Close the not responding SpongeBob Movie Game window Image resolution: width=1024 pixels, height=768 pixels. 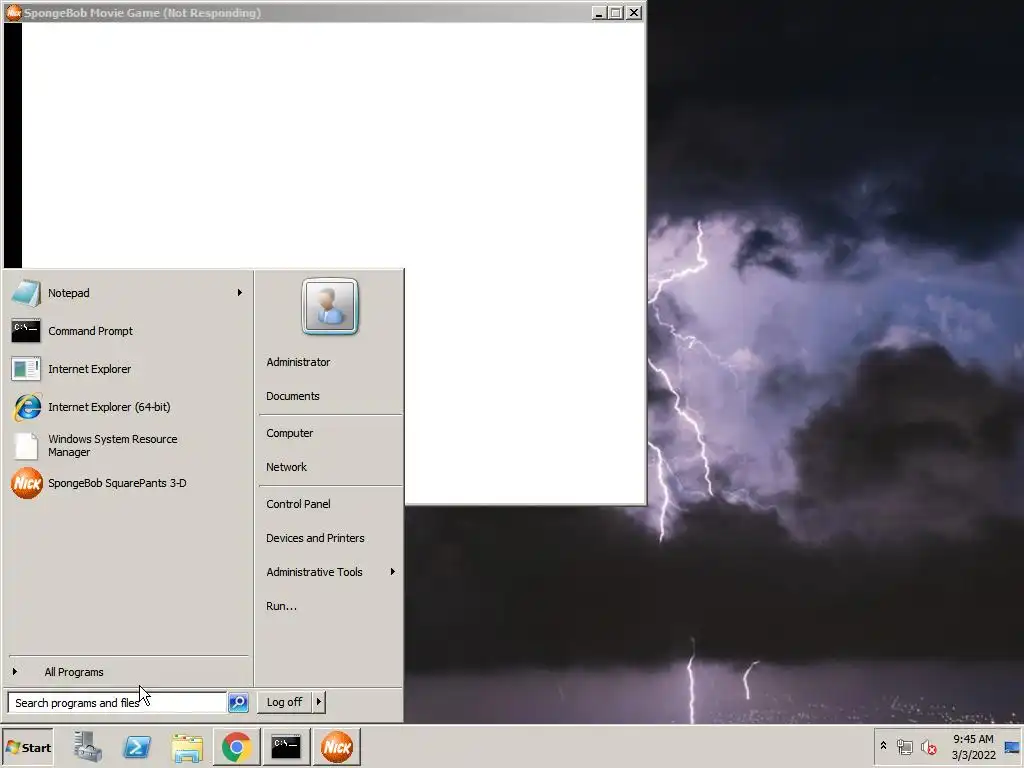(633, 12)
